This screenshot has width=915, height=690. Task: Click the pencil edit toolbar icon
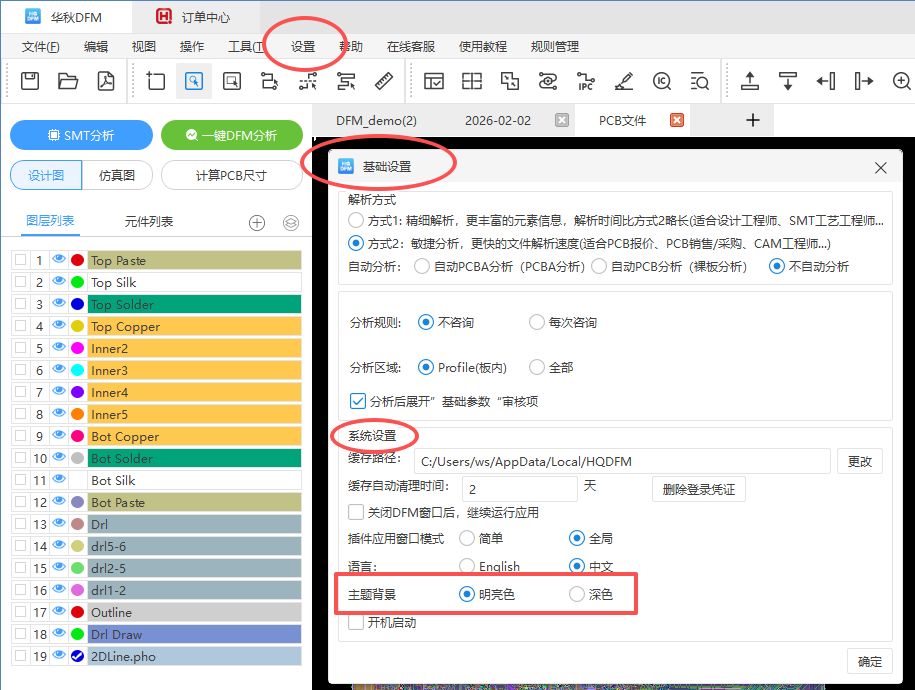click(623, 81)
